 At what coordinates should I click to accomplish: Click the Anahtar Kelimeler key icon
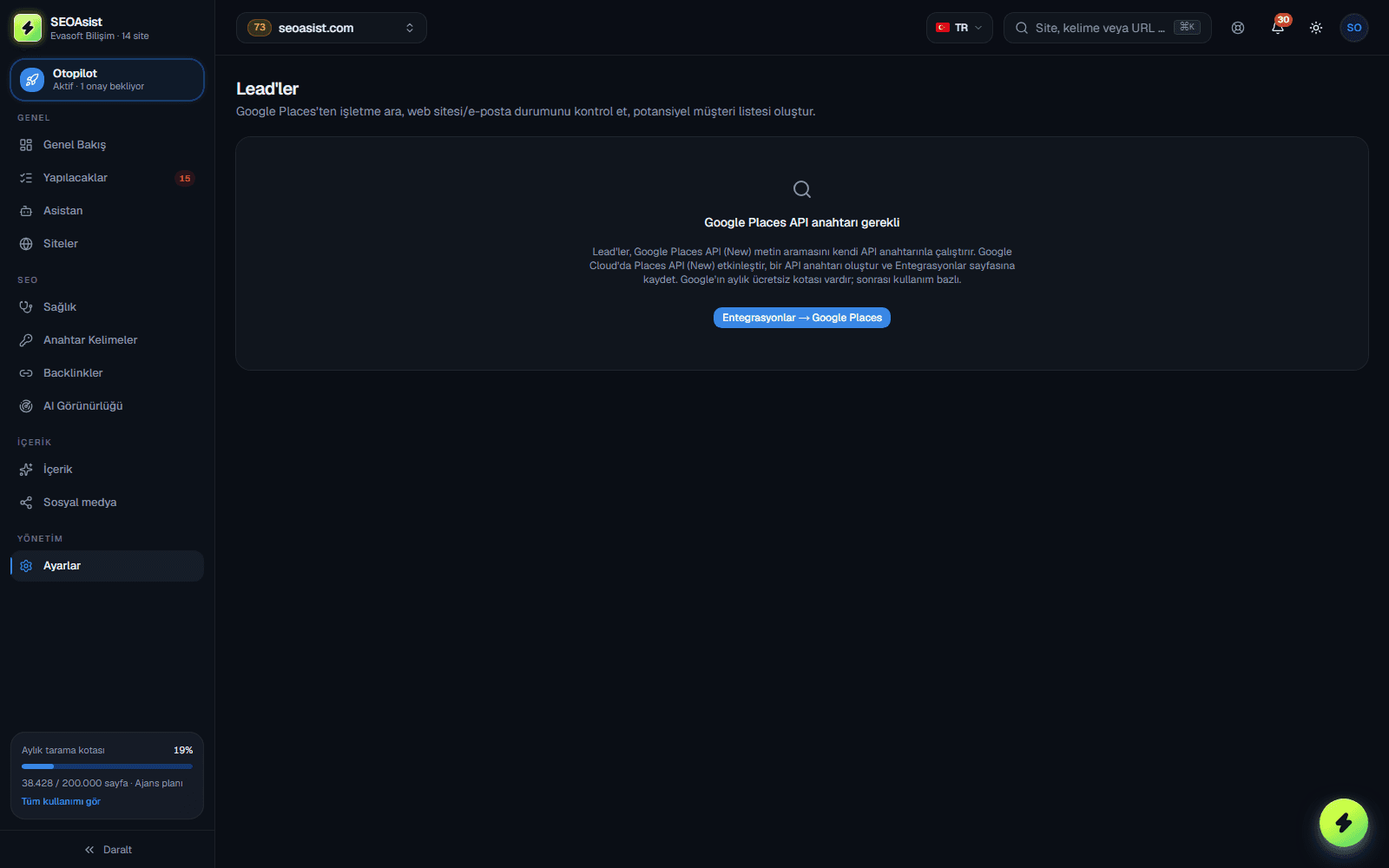coord(26,340)
